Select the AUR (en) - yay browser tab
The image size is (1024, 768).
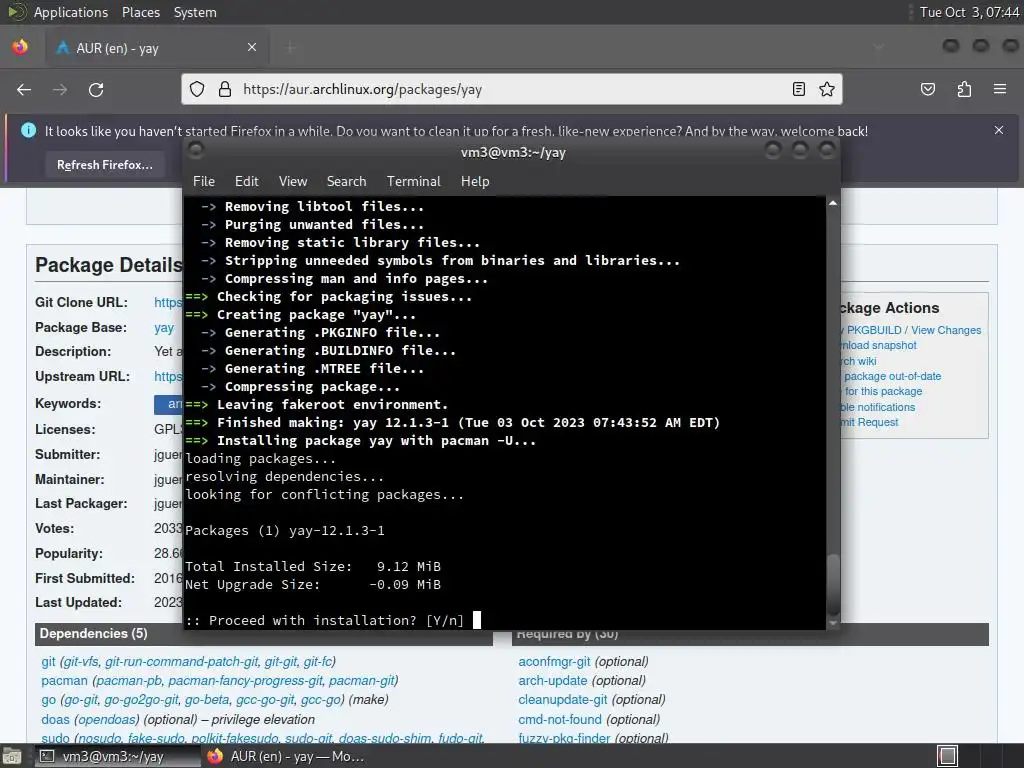tap(157, 48)
